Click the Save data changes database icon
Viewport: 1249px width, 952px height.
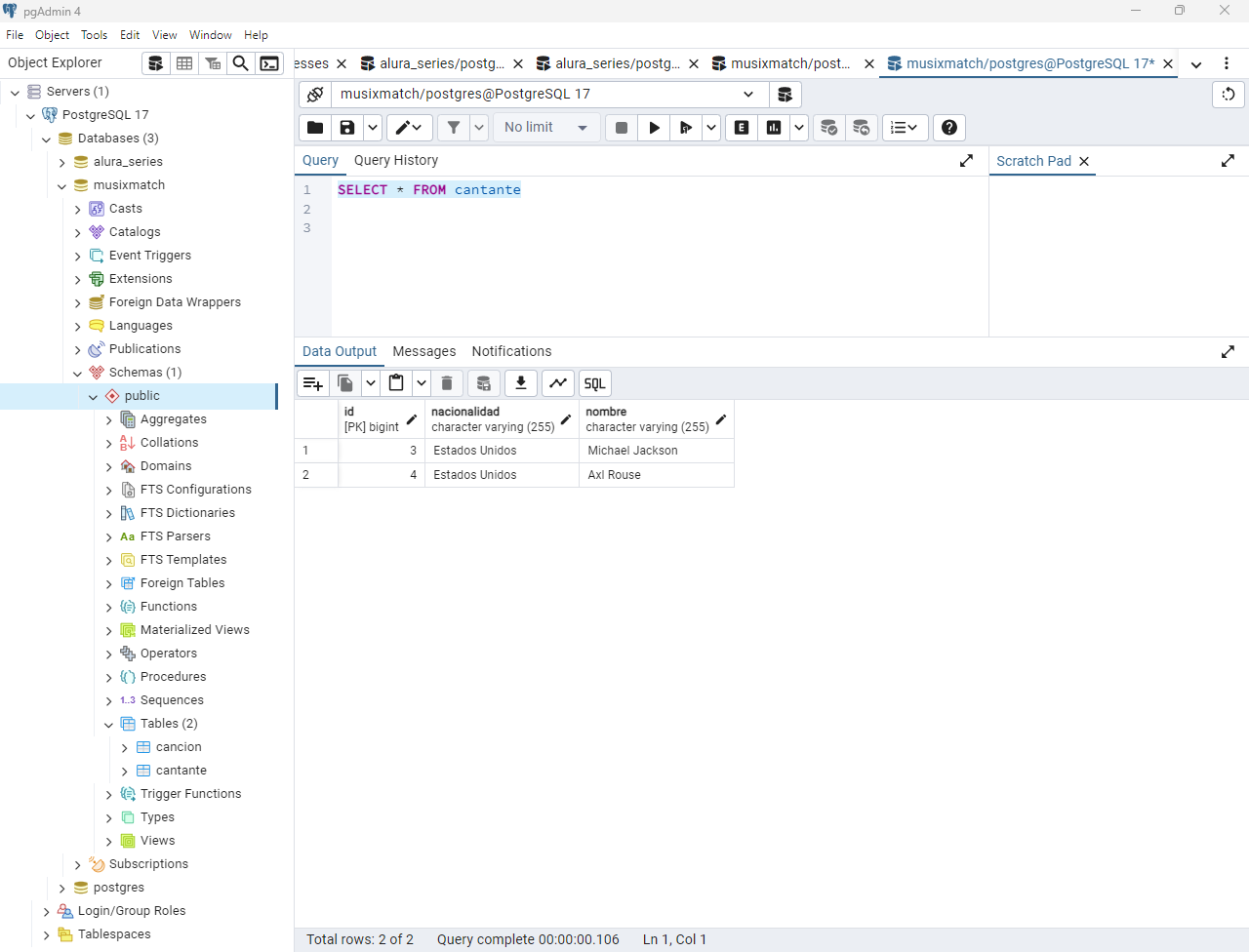pos(484,383)
